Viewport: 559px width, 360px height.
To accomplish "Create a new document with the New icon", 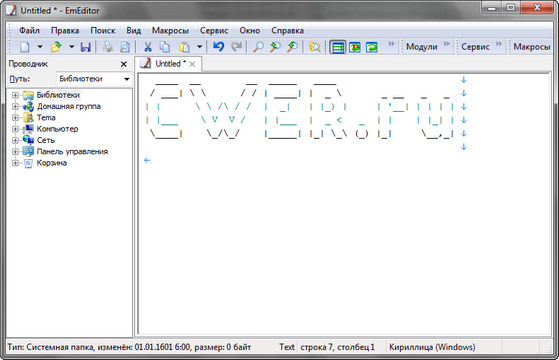I will (x=25, y=47).
